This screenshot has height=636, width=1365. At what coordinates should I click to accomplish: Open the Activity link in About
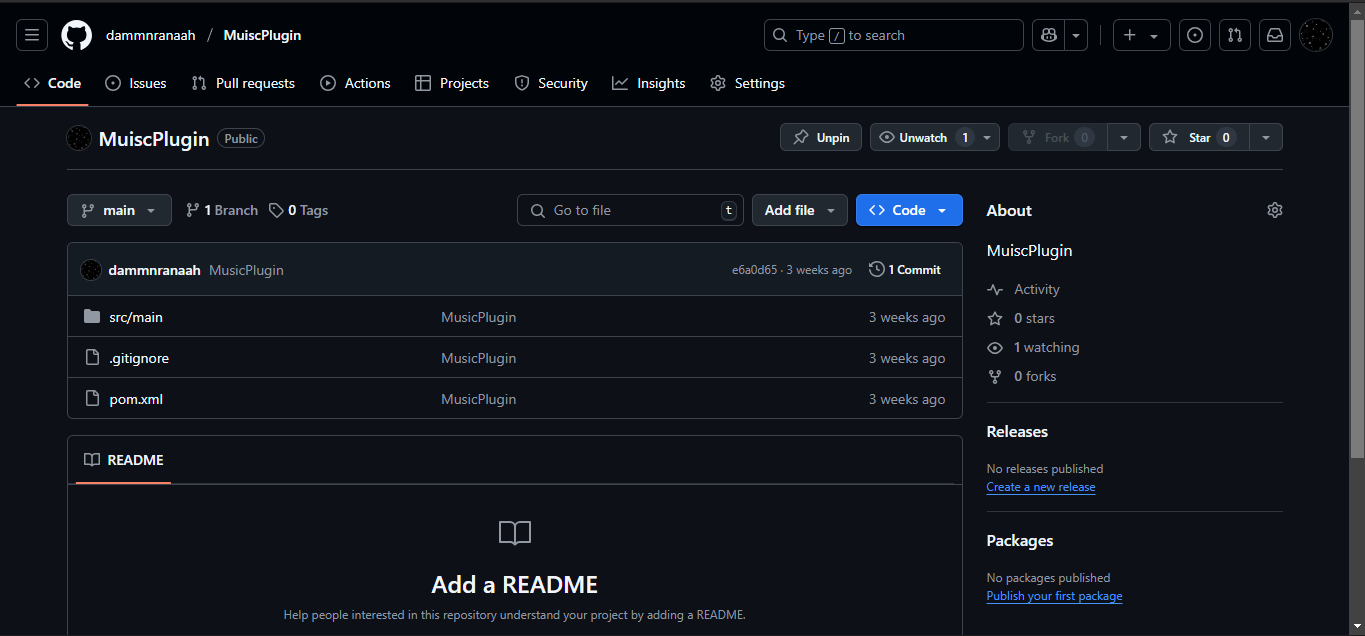[1023, 289]
